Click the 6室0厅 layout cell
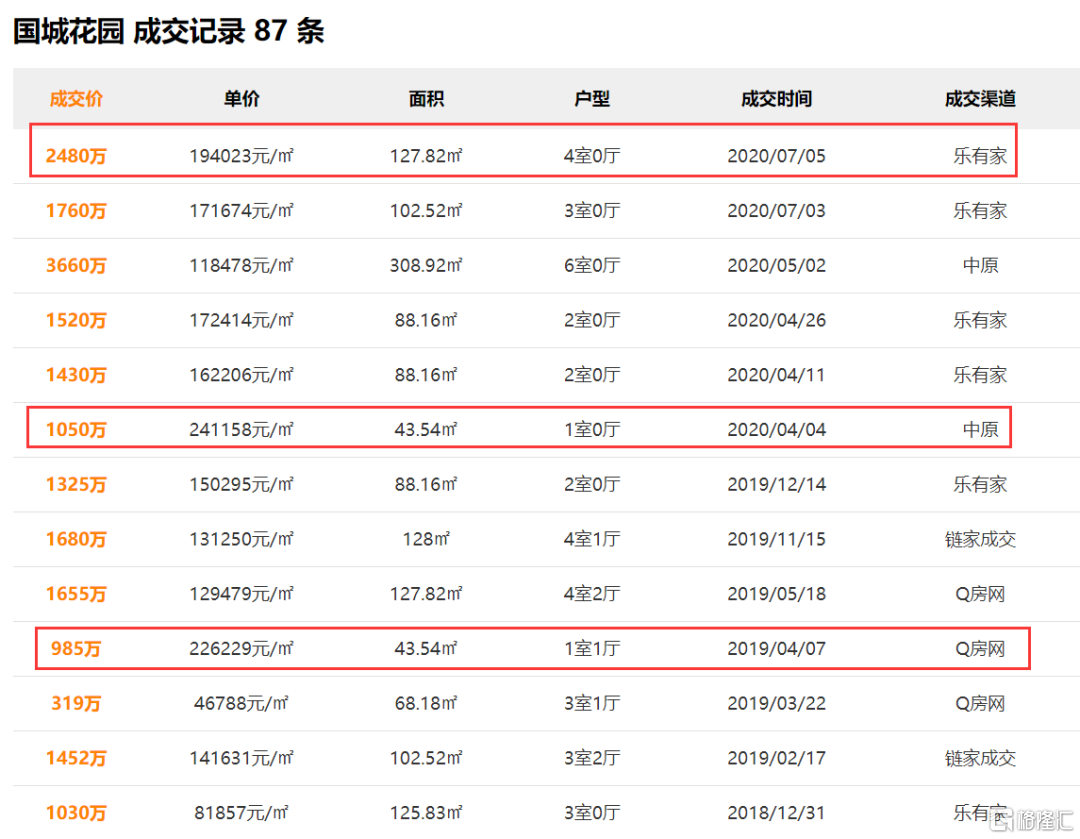 tap(591, 266)
